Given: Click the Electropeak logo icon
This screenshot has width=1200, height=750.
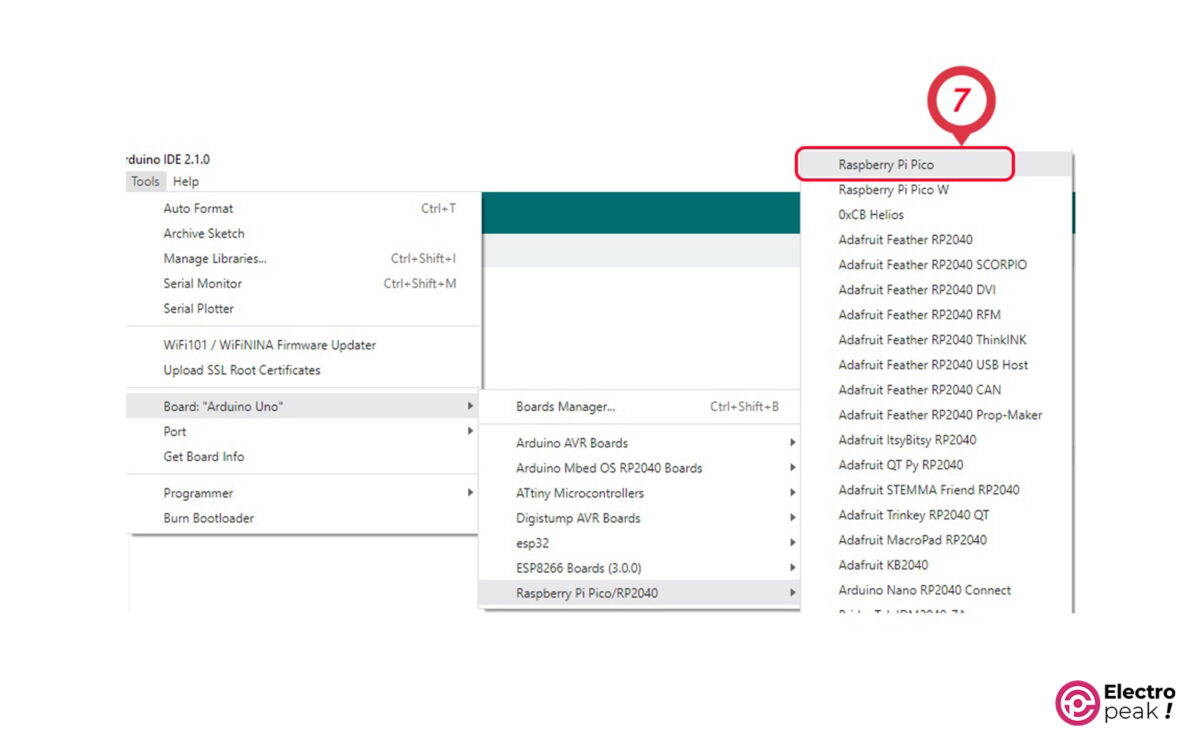Looking at the screenshot, I should pyautogui.click(x=1077, y=702).
